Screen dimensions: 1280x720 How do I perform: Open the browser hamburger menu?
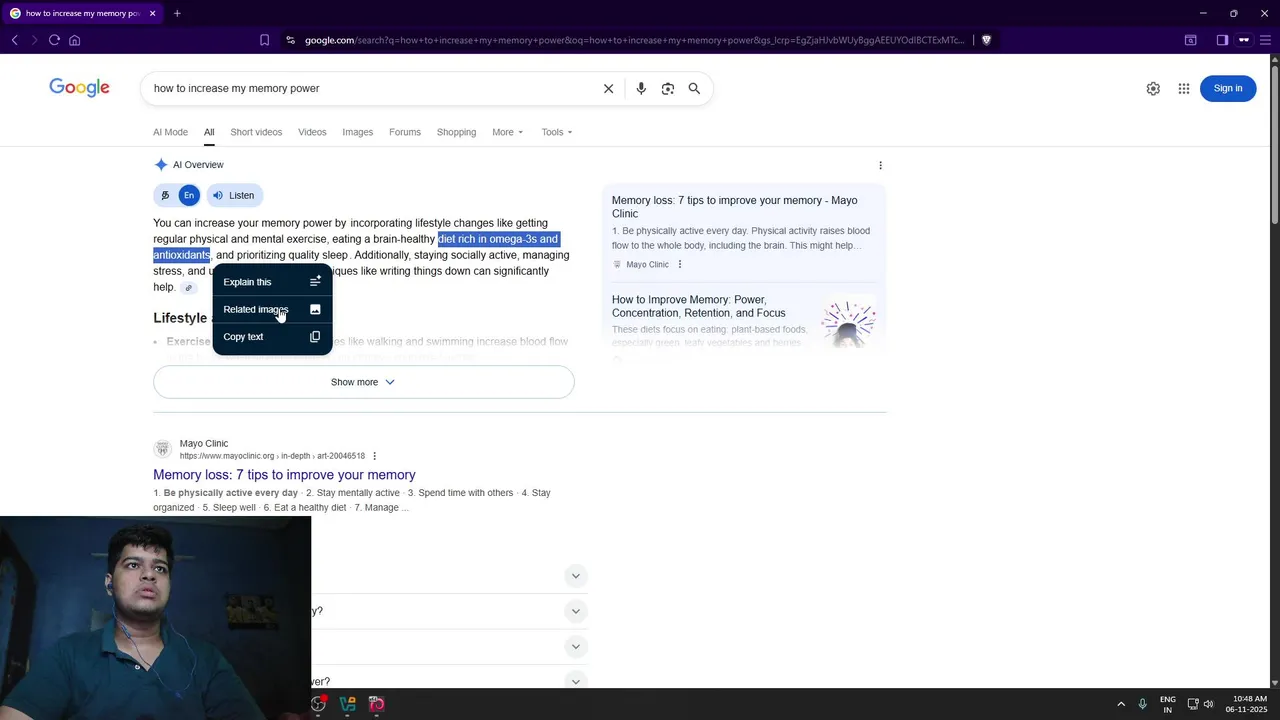1266,40
